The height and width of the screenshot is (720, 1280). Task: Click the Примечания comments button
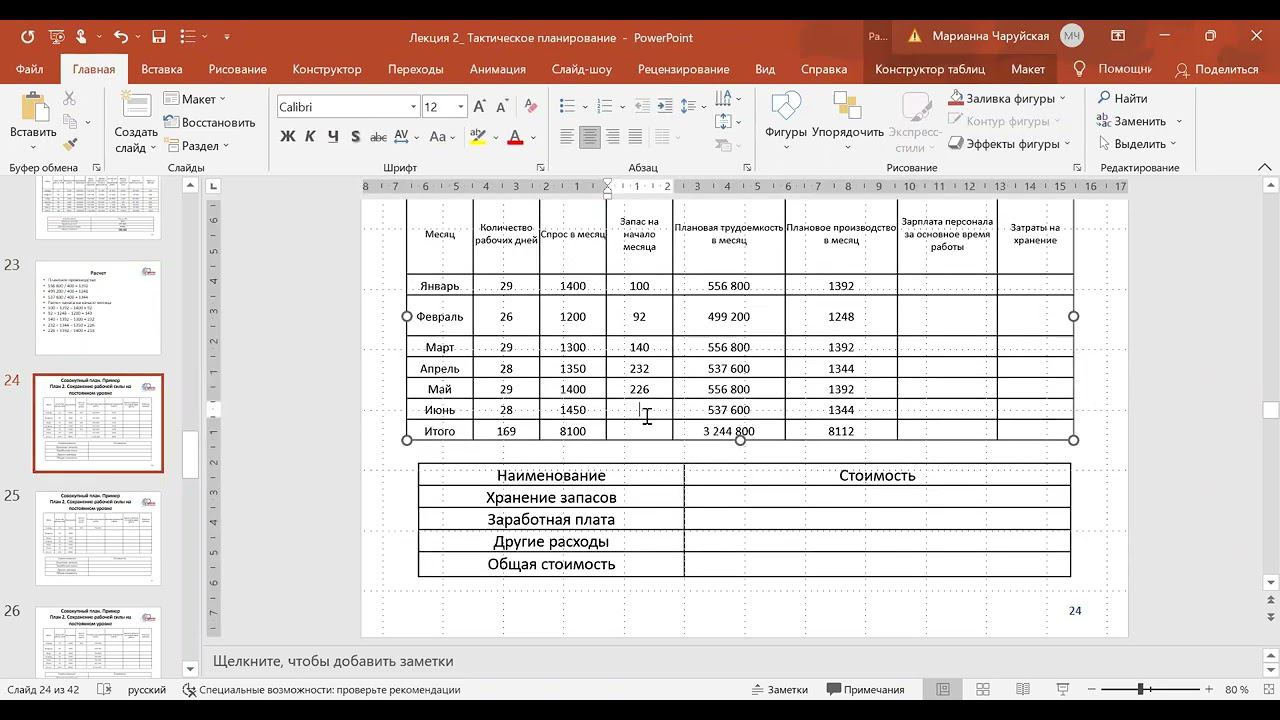tap(866, 690)
